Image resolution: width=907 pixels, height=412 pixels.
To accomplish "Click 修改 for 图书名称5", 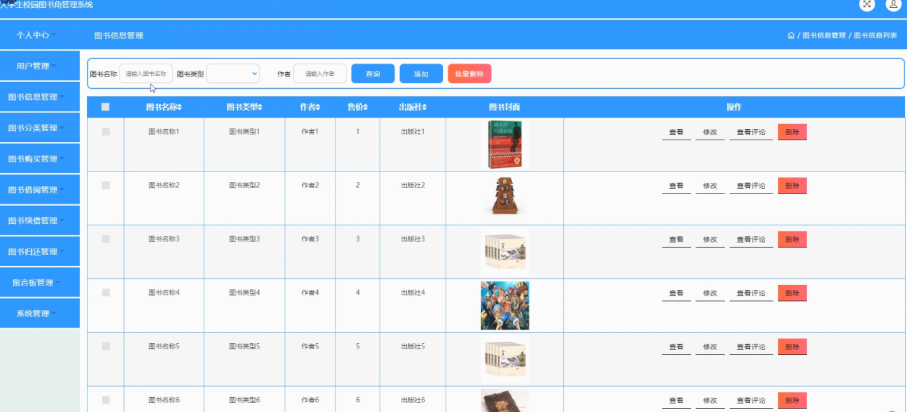I will click(710, 347).
